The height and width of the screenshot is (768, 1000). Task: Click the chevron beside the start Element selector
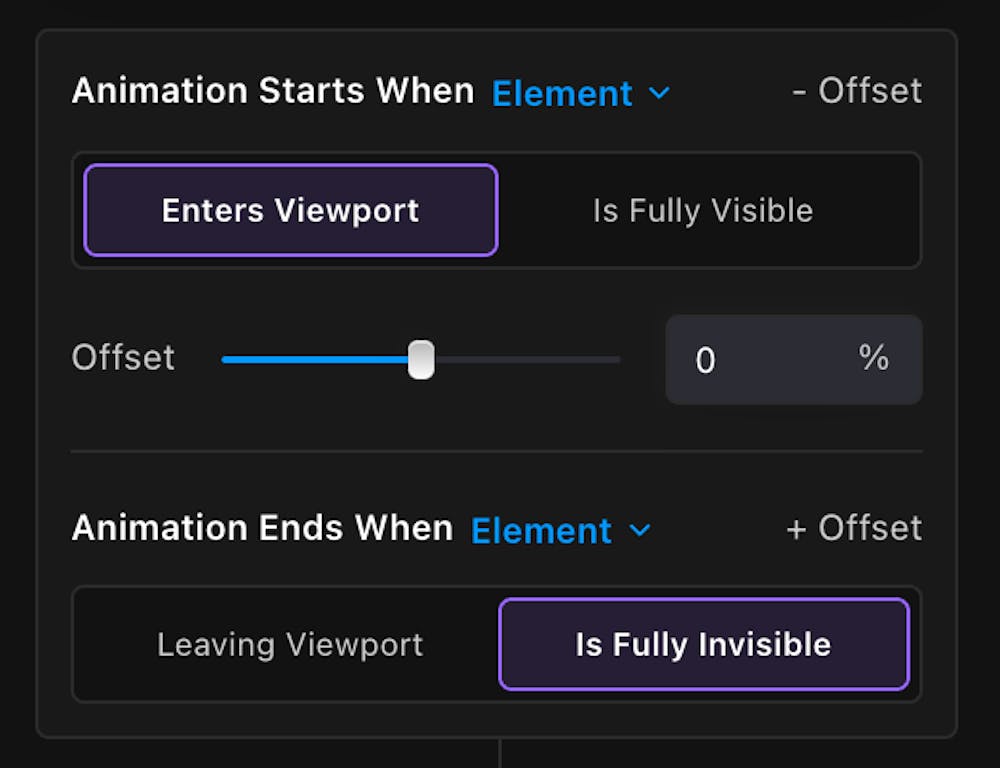[659, 93]
